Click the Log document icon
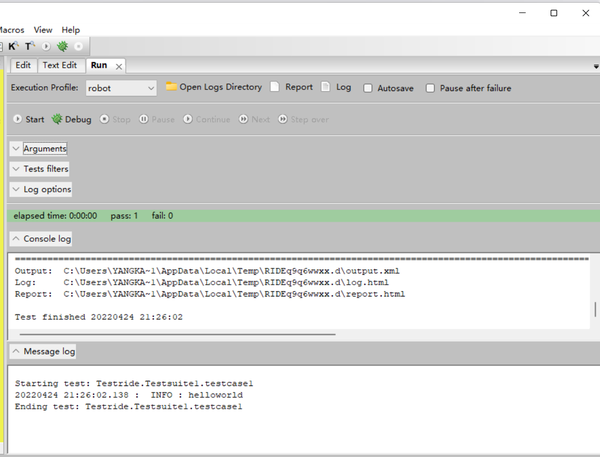This screenshot has height=457, width=600. pyautogui.click(x=325, y=87)
